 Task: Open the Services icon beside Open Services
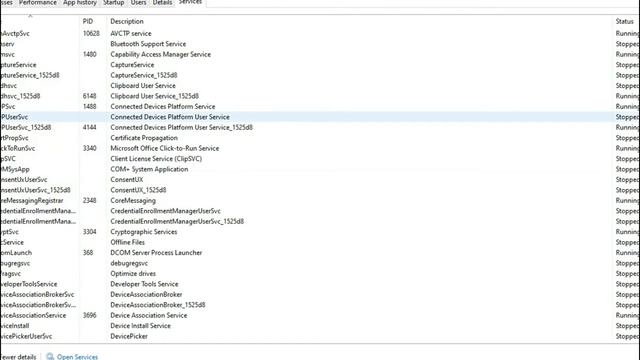[x=50, y=357]
